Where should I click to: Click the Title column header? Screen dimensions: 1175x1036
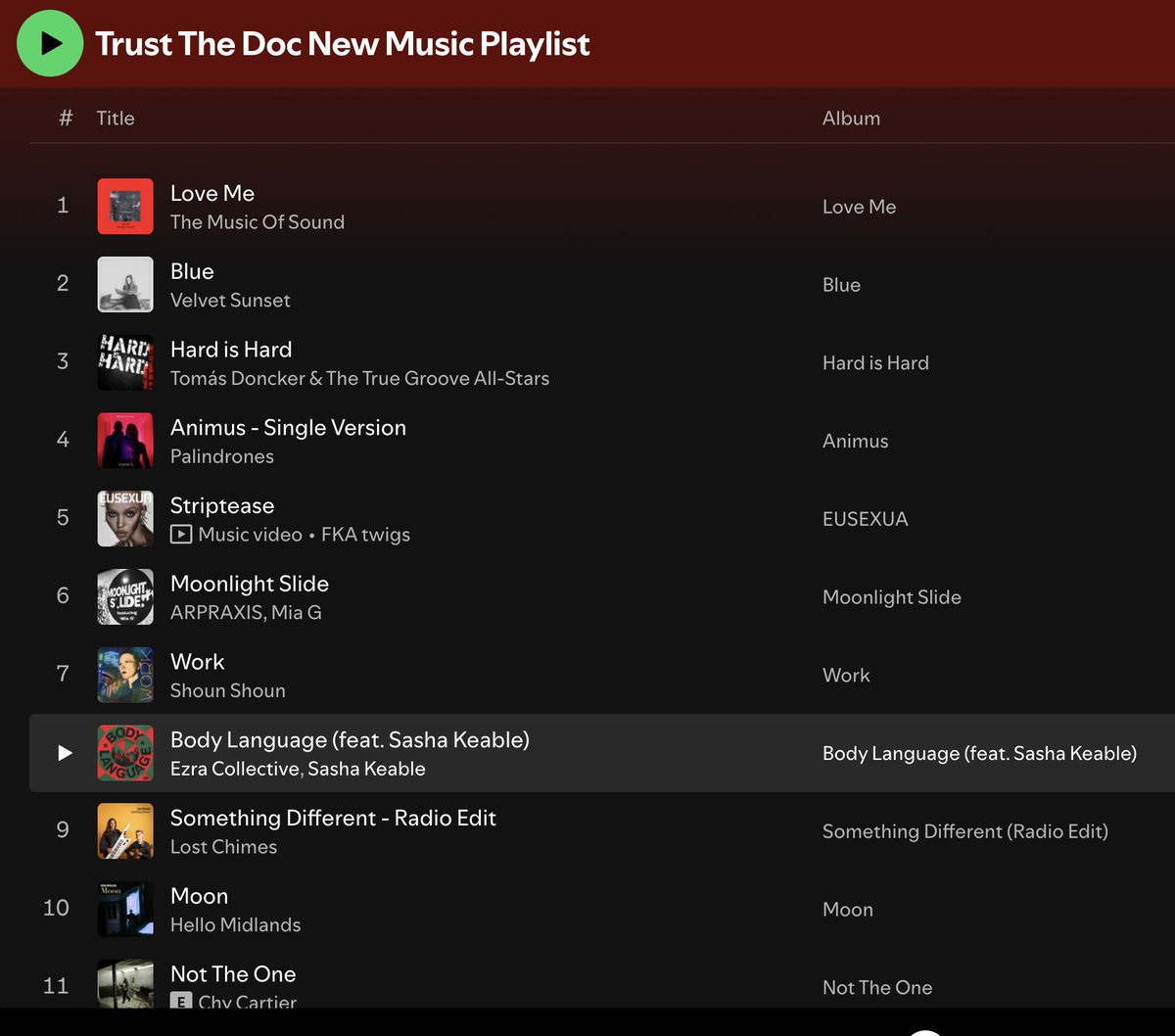pos(115,118)
